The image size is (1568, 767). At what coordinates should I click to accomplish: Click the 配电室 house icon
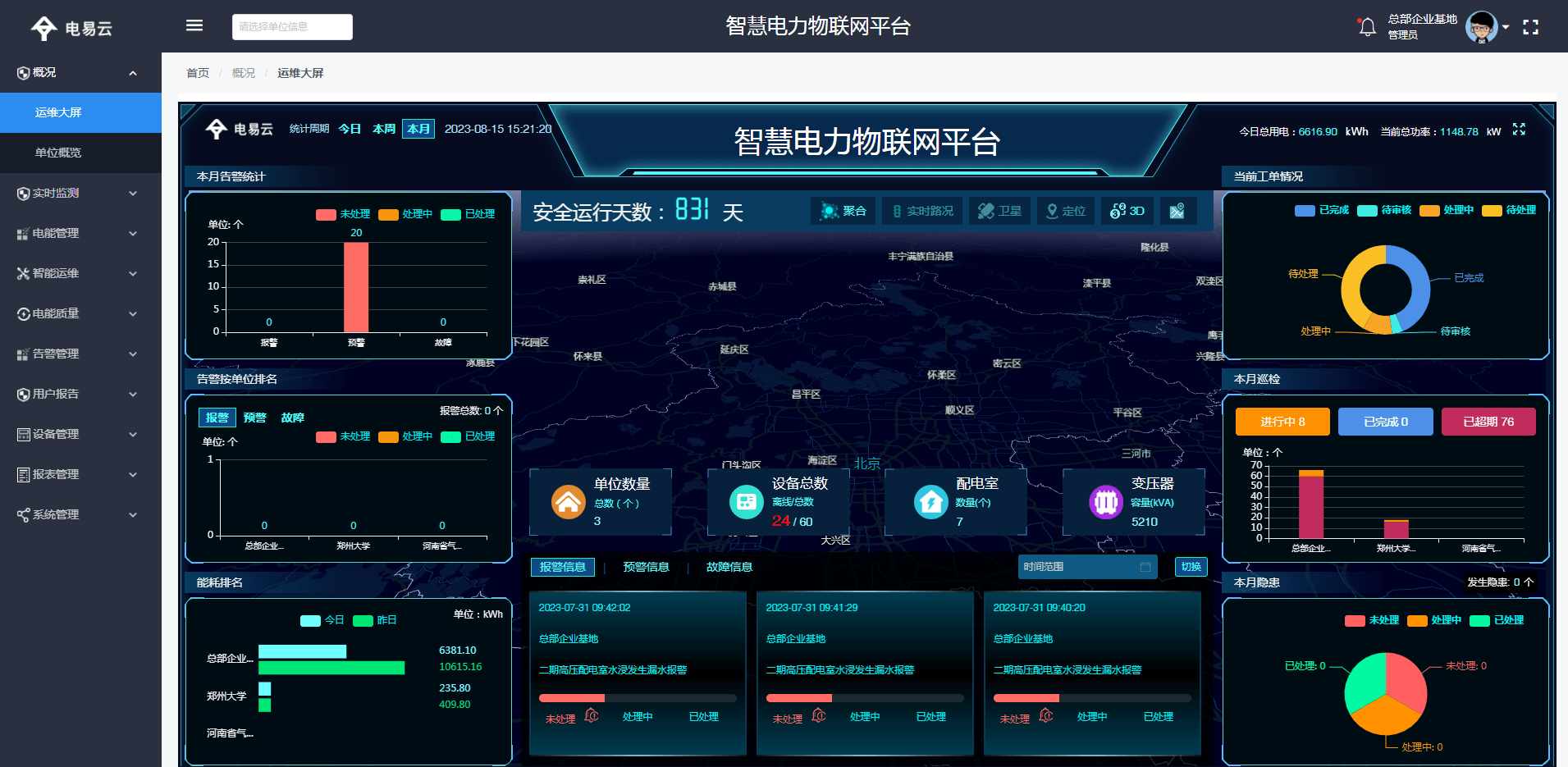coord(930,501)
